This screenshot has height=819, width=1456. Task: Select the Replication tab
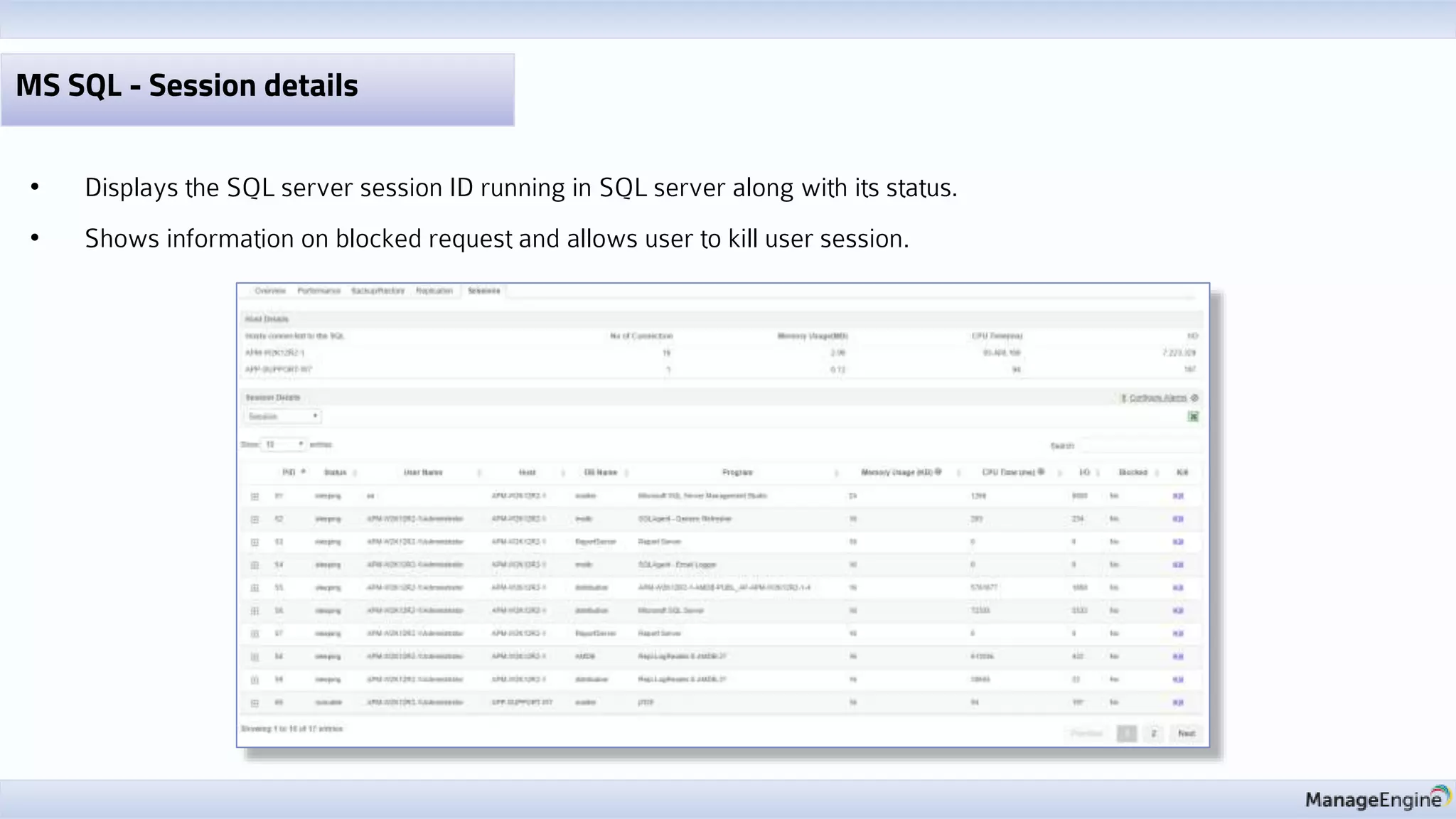pyautogui.click(x=434, y=291)
